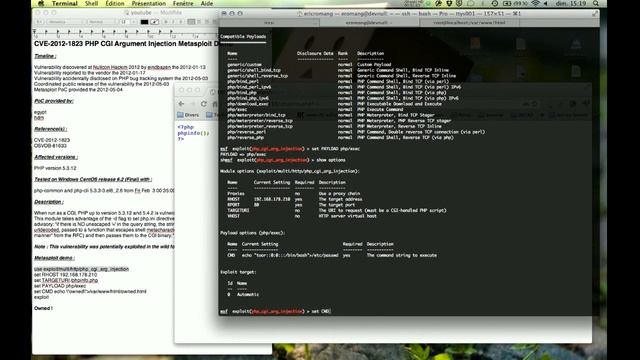Toggle italic formatting in TextEdit
The height and width of the screenshot is (360, 640).
tap(173, 22)
